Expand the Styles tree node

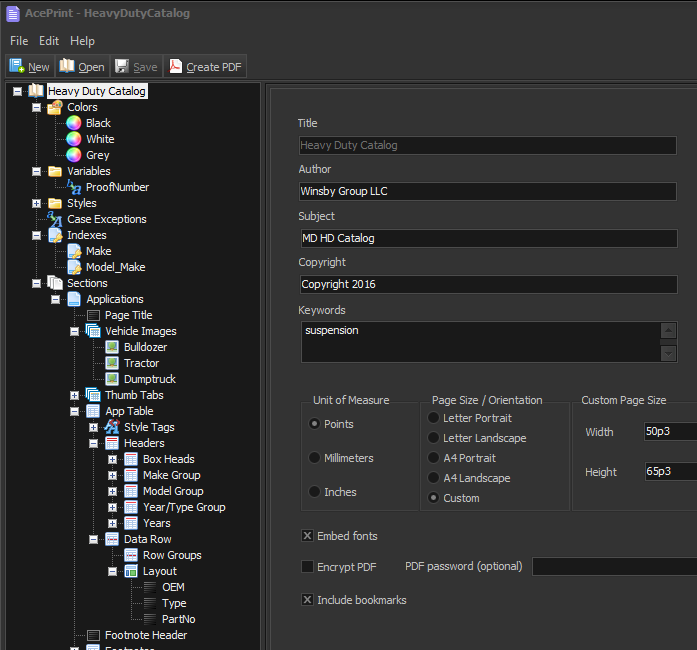(37, 203)
